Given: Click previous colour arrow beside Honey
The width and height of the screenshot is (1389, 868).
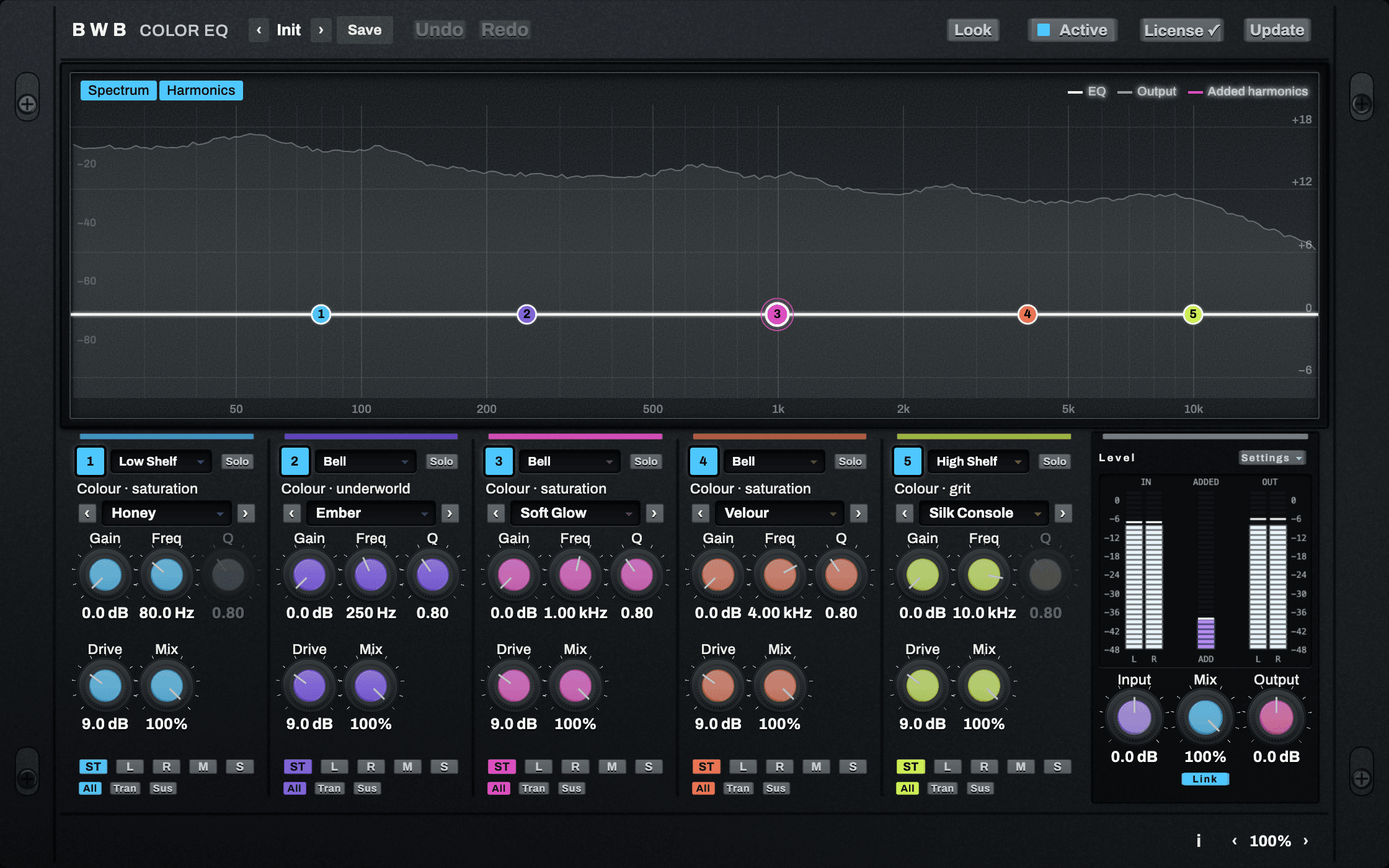Looking at the screenshot, I should [x=87, y=513].
